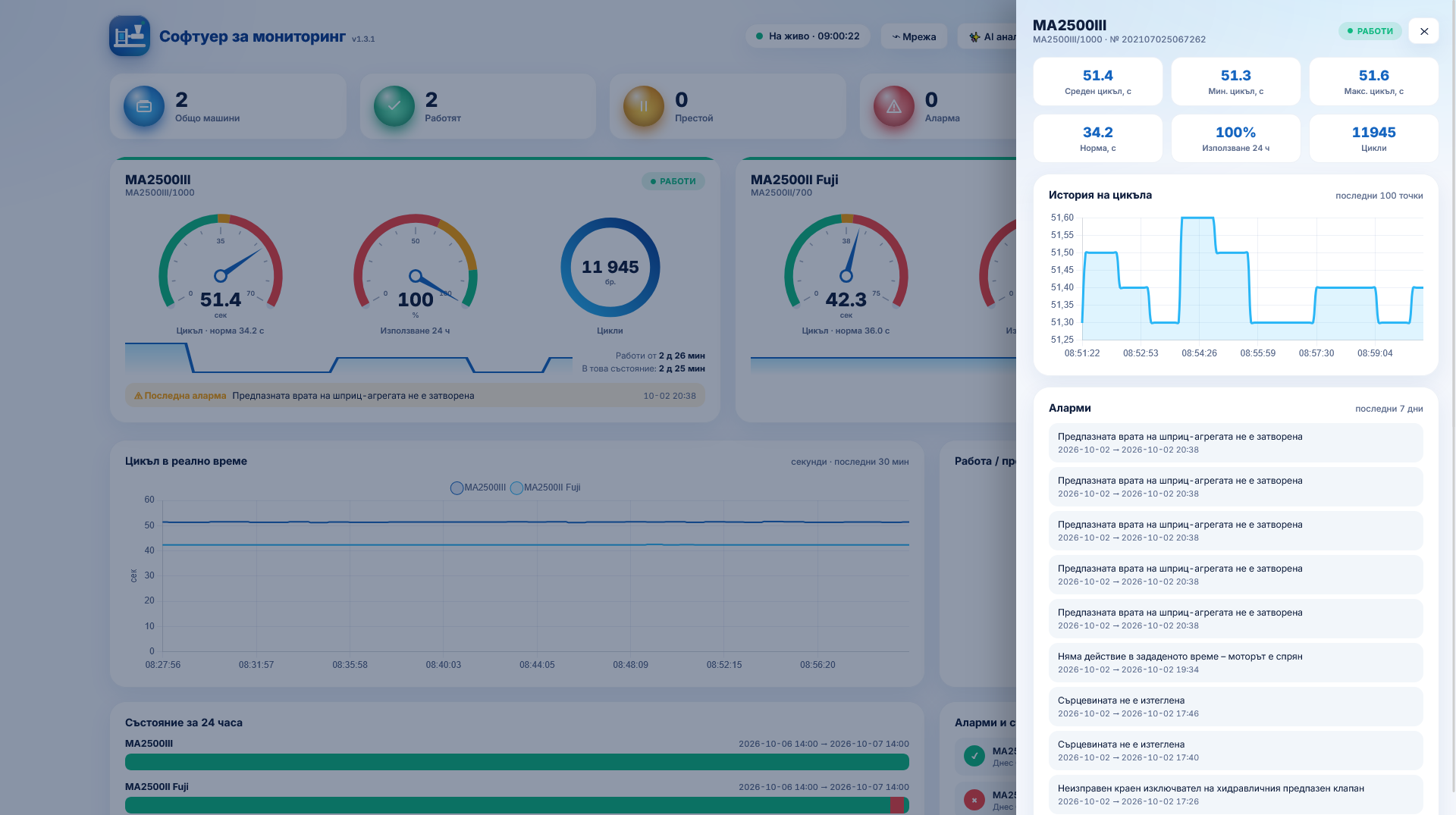Click the MA2500II Fuji cycle gauge
This screenshot has width=1456, height=815.
click(846, 265)
